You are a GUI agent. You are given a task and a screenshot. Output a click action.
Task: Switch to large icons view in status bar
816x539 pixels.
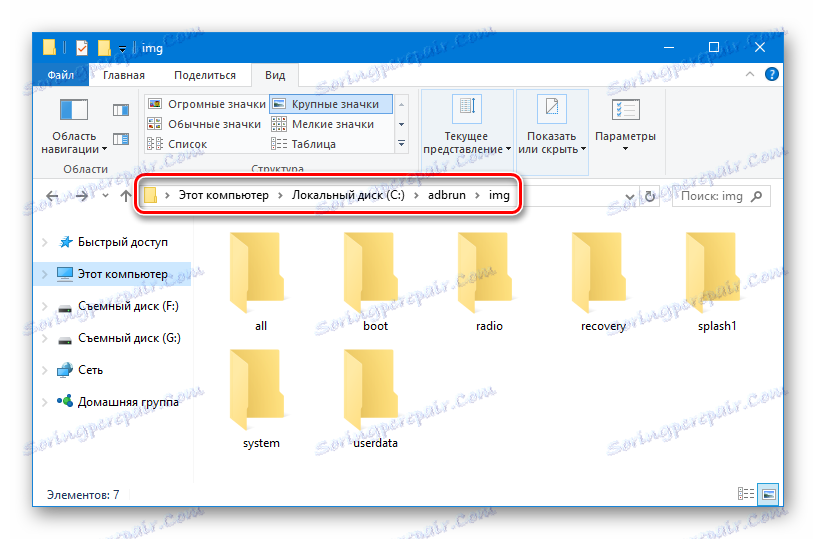[x=769, y=494]
